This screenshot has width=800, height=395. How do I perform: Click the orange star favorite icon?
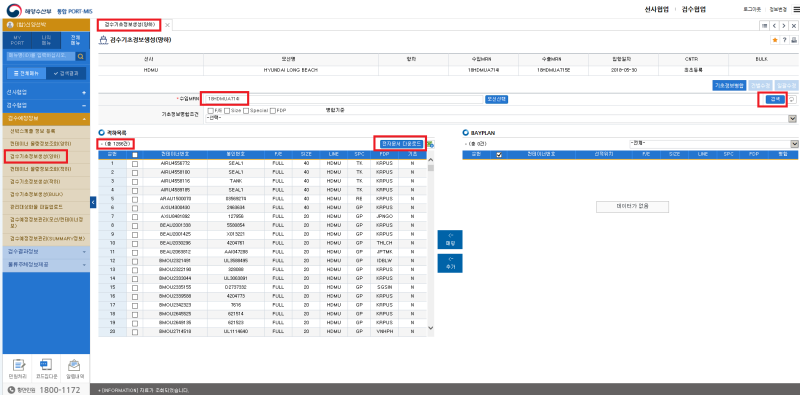pos(775,40)
